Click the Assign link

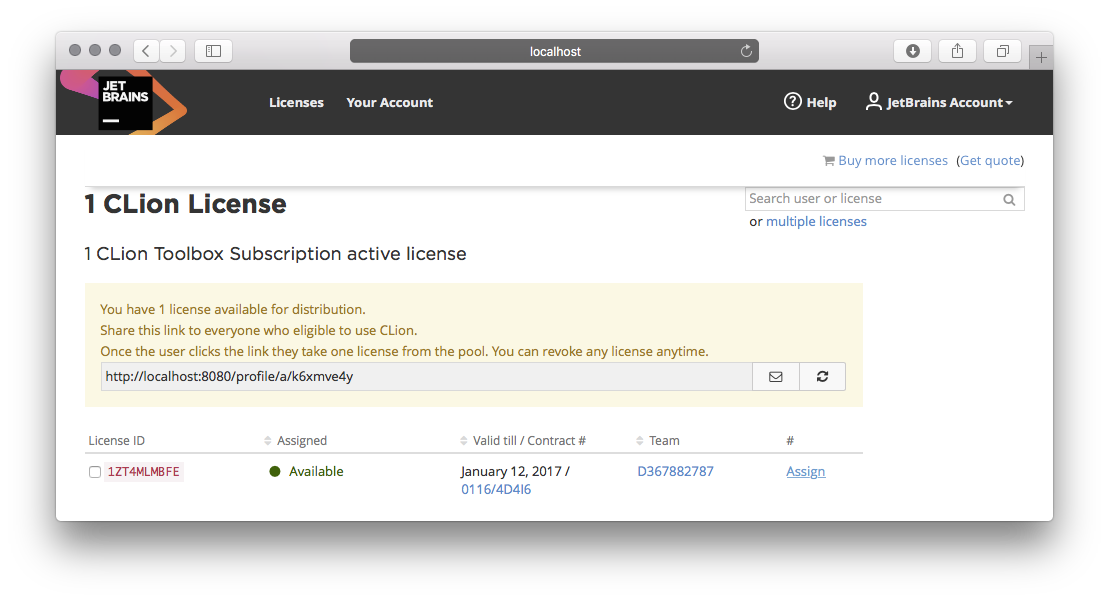(805, 472)
